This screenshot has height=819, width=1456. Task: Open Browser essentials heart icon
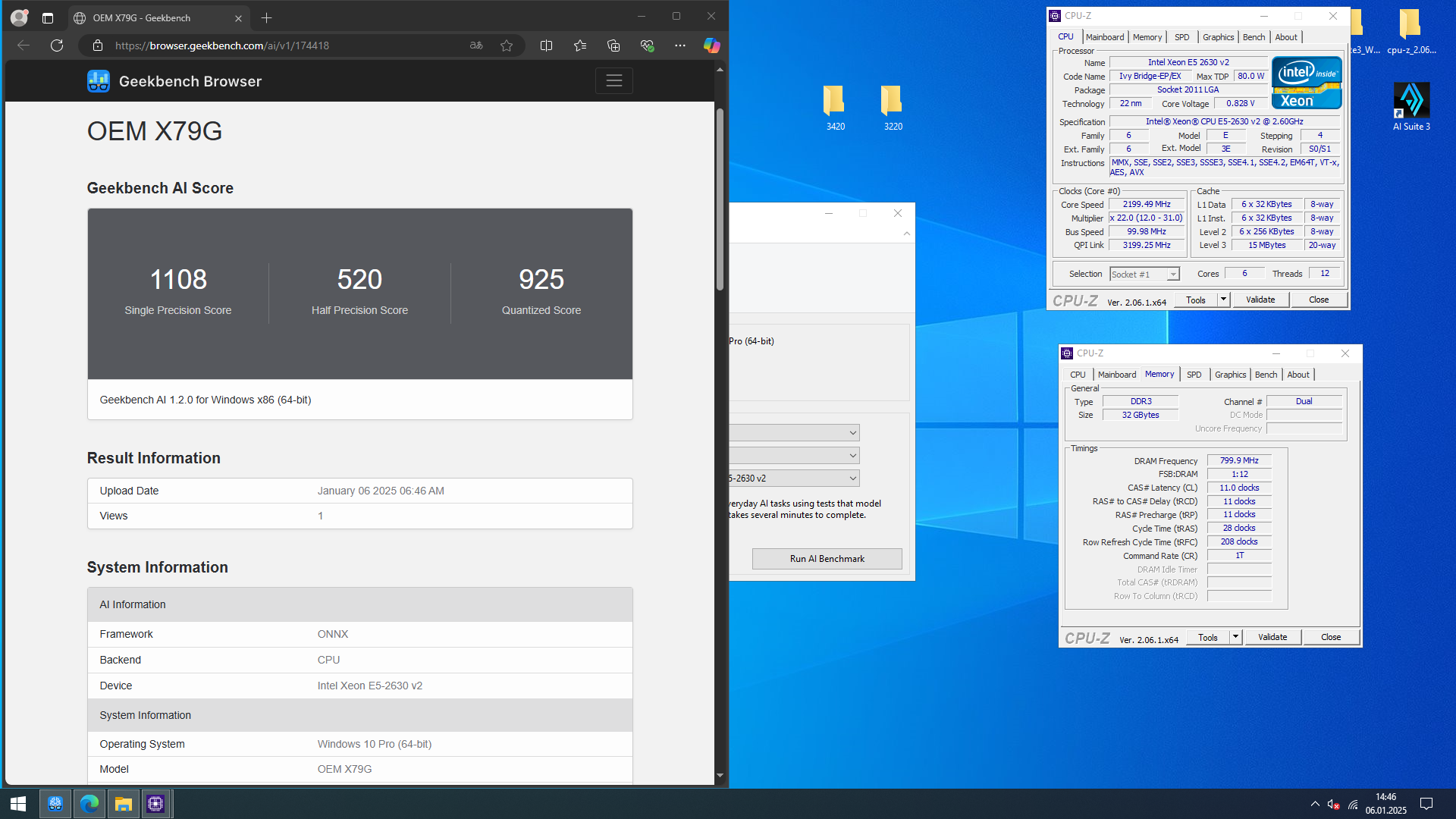[647, 45]
